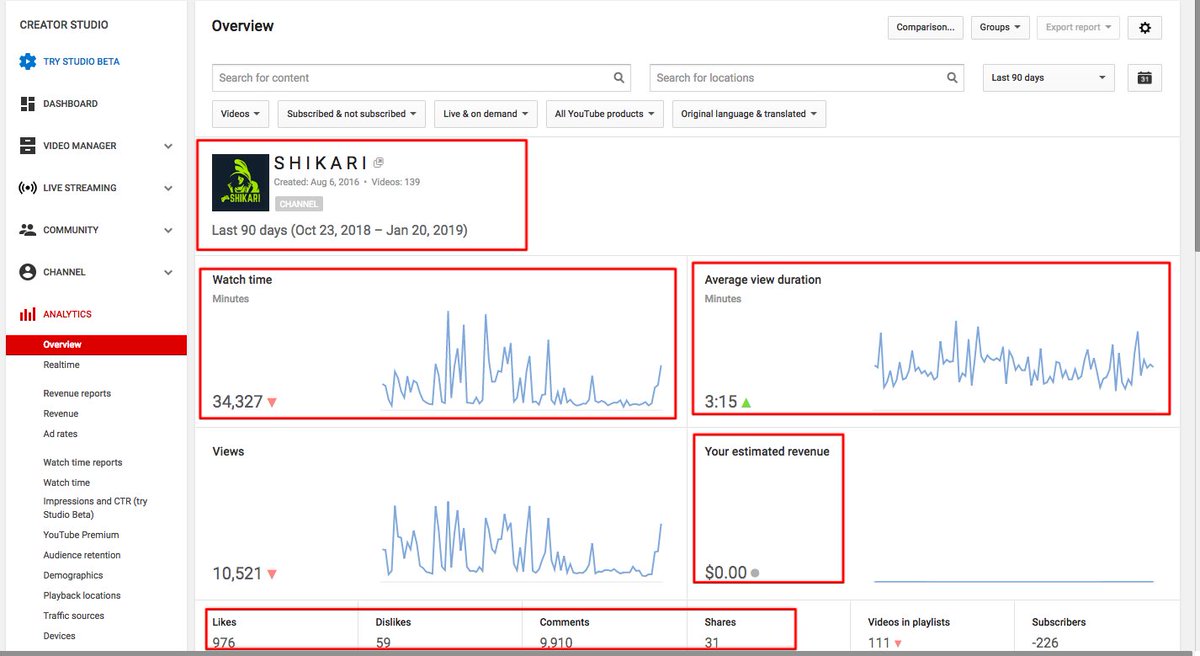This screenshot has height=656, width=1200.
Task: Open the Videos filter dropdown
Action: click(241, 114)
